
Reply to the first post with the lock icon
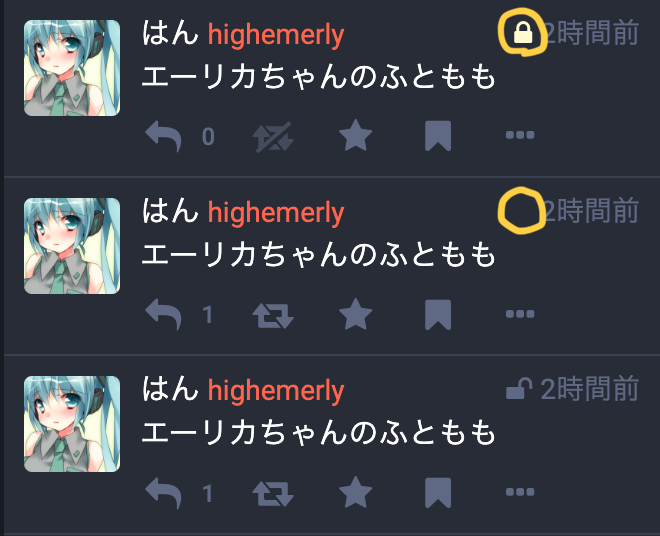coord(163,136)
